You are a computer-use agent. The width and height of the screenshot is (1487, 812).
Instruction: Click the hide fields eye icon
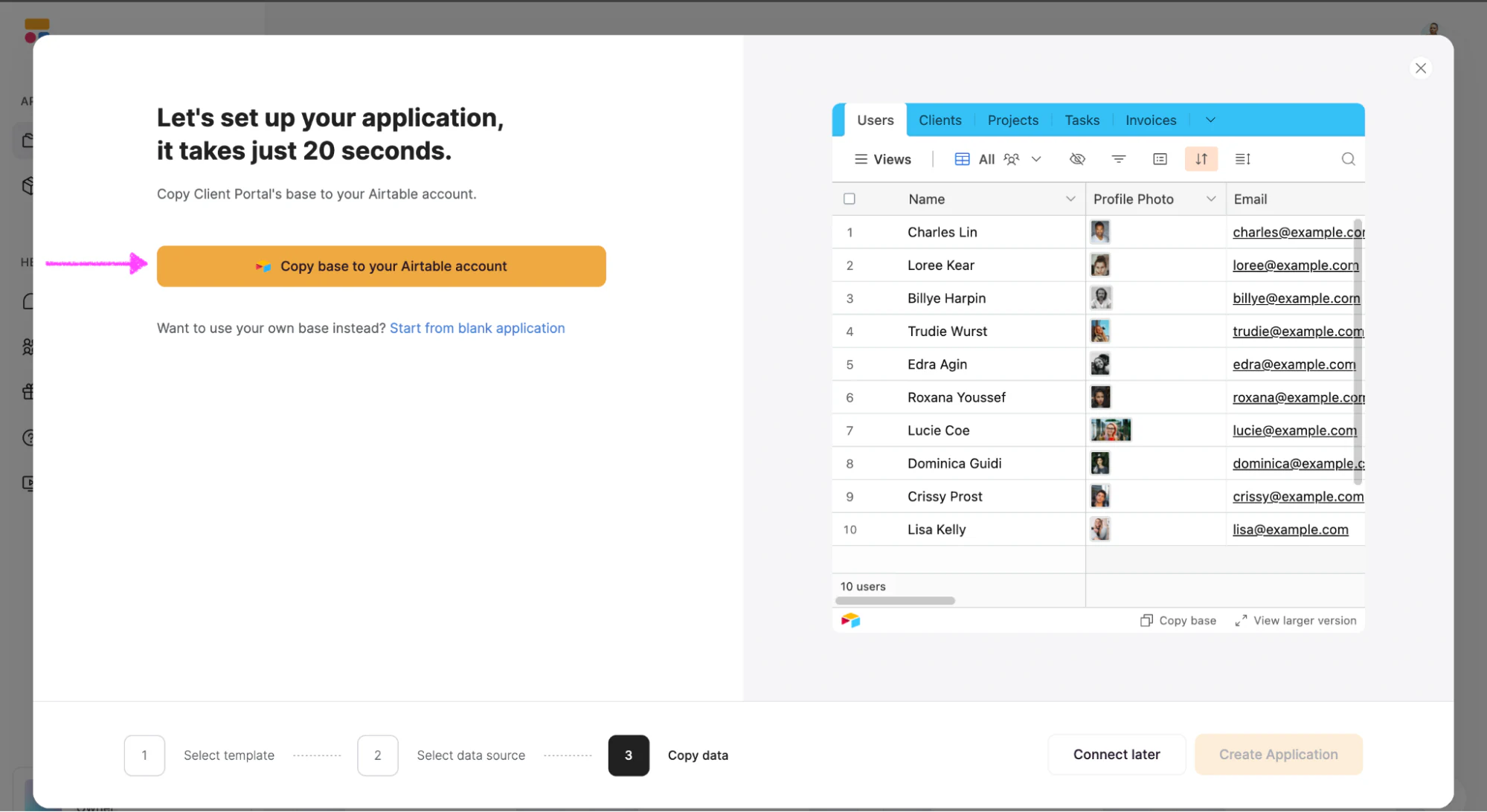click(x=1077, y=159)
